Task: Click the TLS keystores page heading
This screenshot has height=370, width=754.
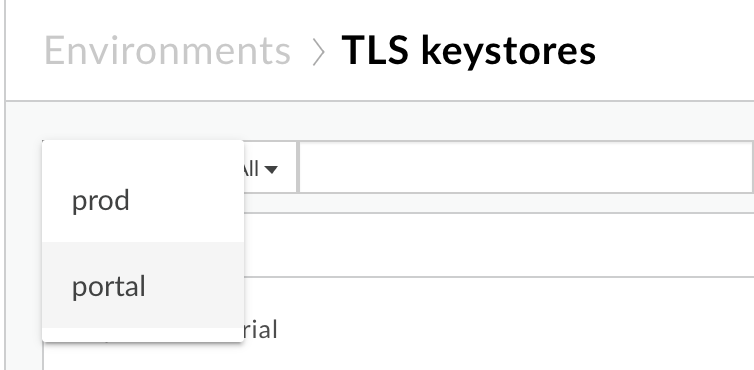Action: [x=468, y=51]
